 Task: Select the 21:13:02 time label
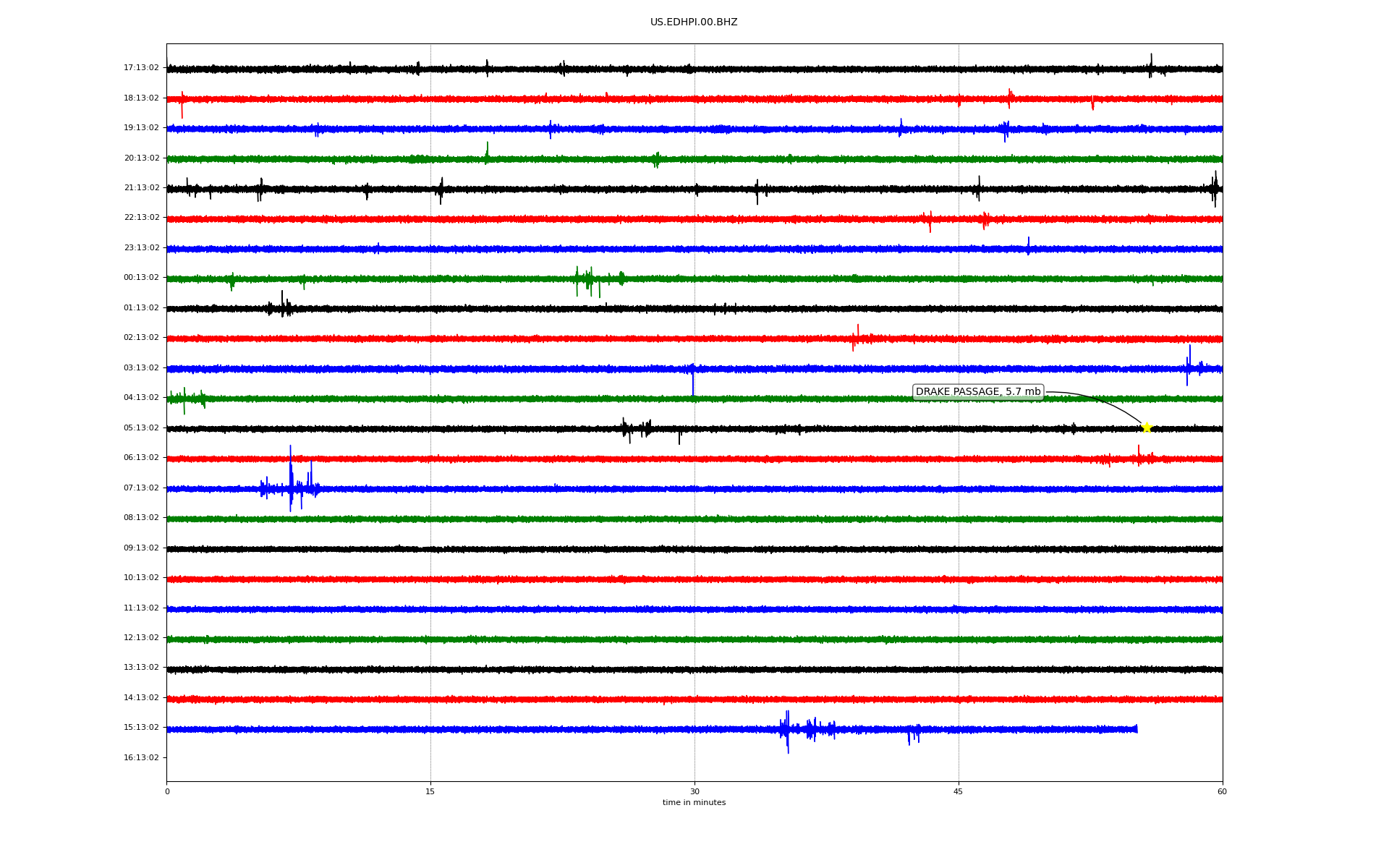pyautogui.click(x=141, y=188)
